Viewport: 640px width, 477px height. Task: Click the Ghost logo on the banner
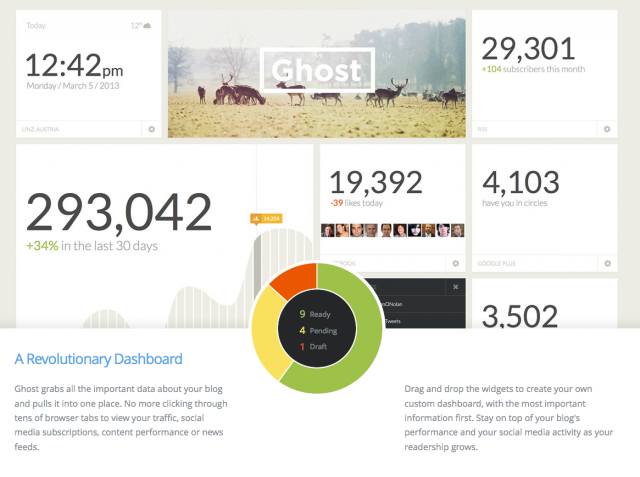(317, 70)
